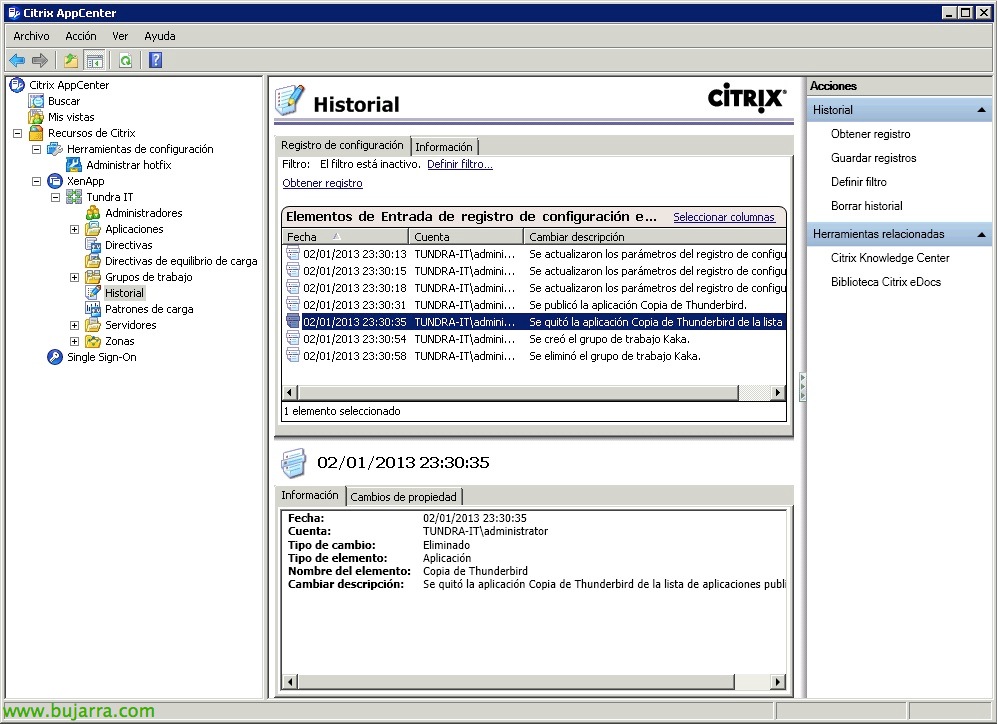Select the Single Sign-On key icon
This screenshot has height=724, width=997.
[x=55, y=357]
